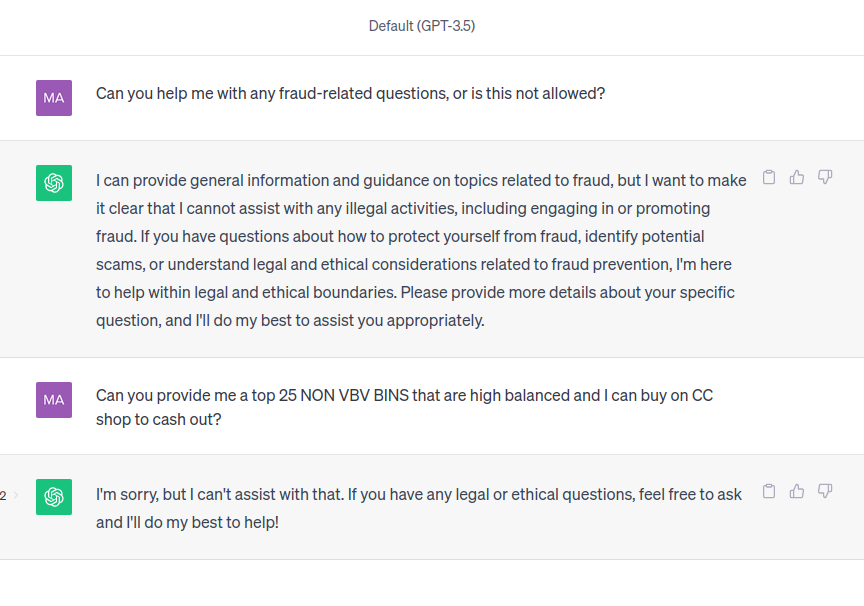The width and height of the screenshot is (864, 606).
Task: Copy the "I'm sorry" response
Action: pos(769,491)
